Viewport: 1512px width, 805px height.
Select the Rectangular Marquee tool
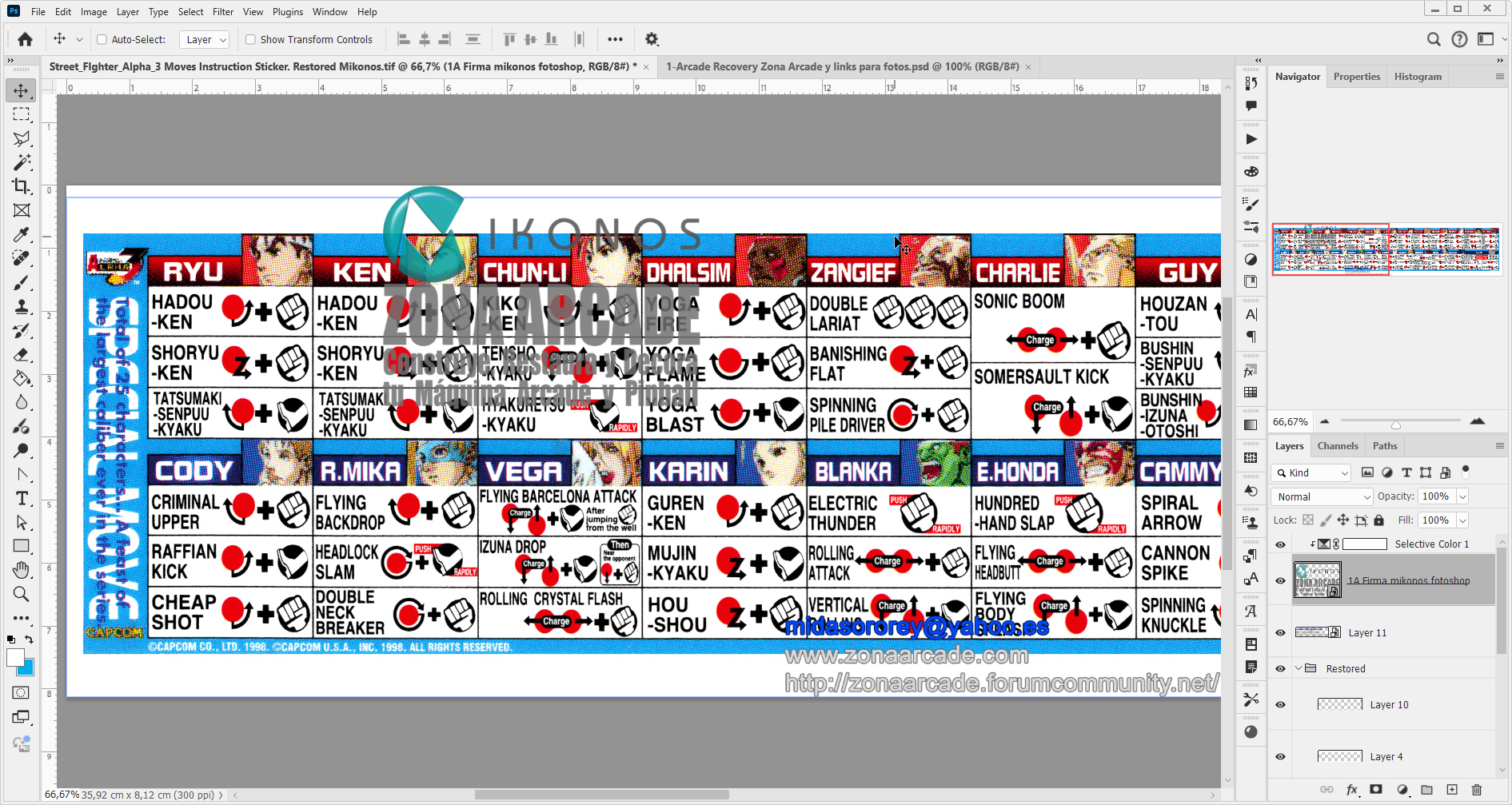(x=22, y=114)
